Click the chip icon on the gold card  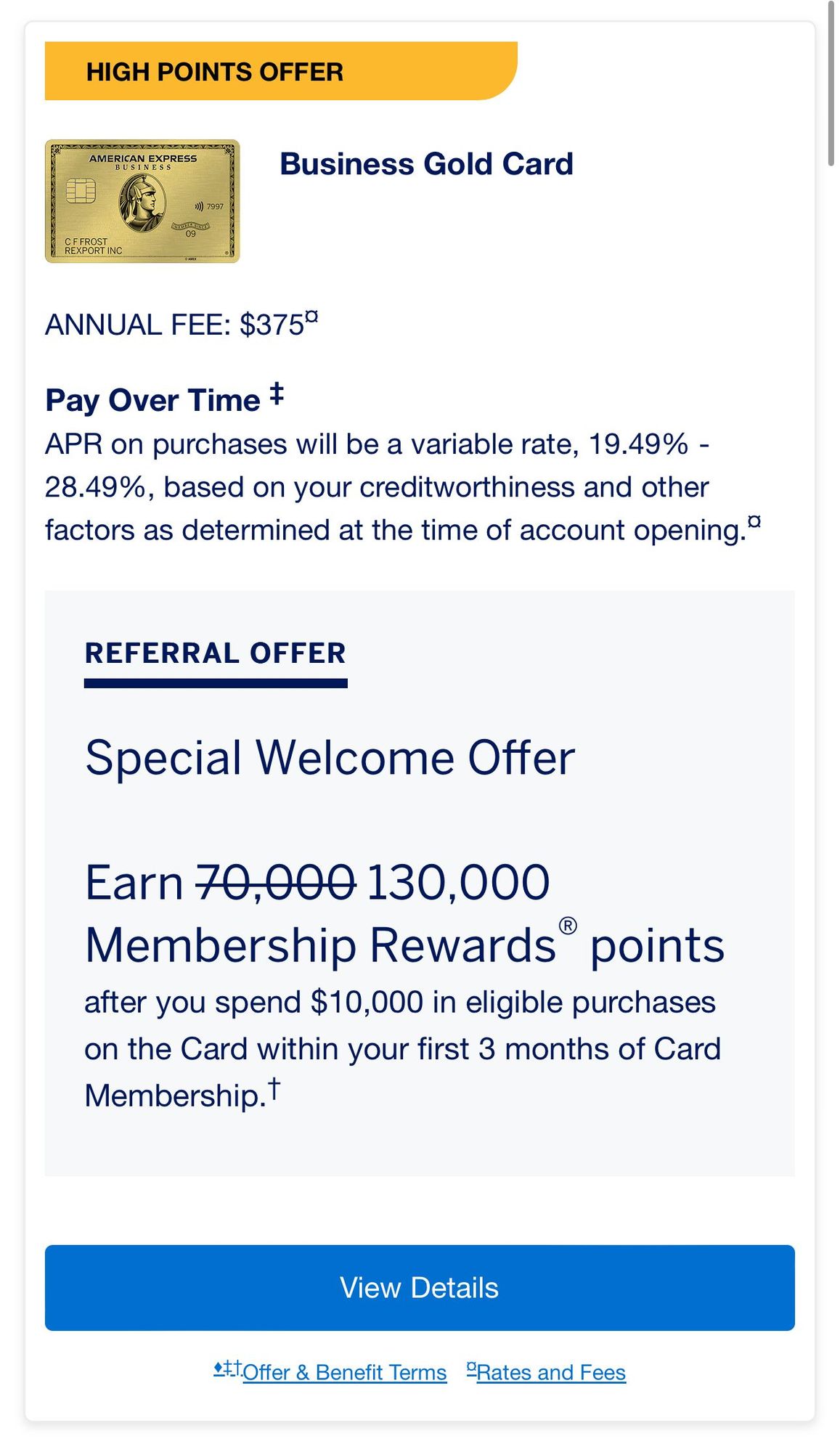(x=81, y=192)
